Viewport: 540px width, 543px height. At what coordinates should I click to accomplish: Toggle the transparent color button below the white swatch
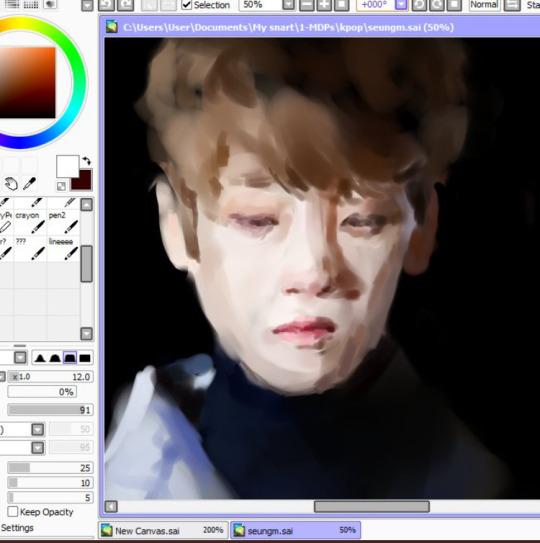tap(61, 186)
